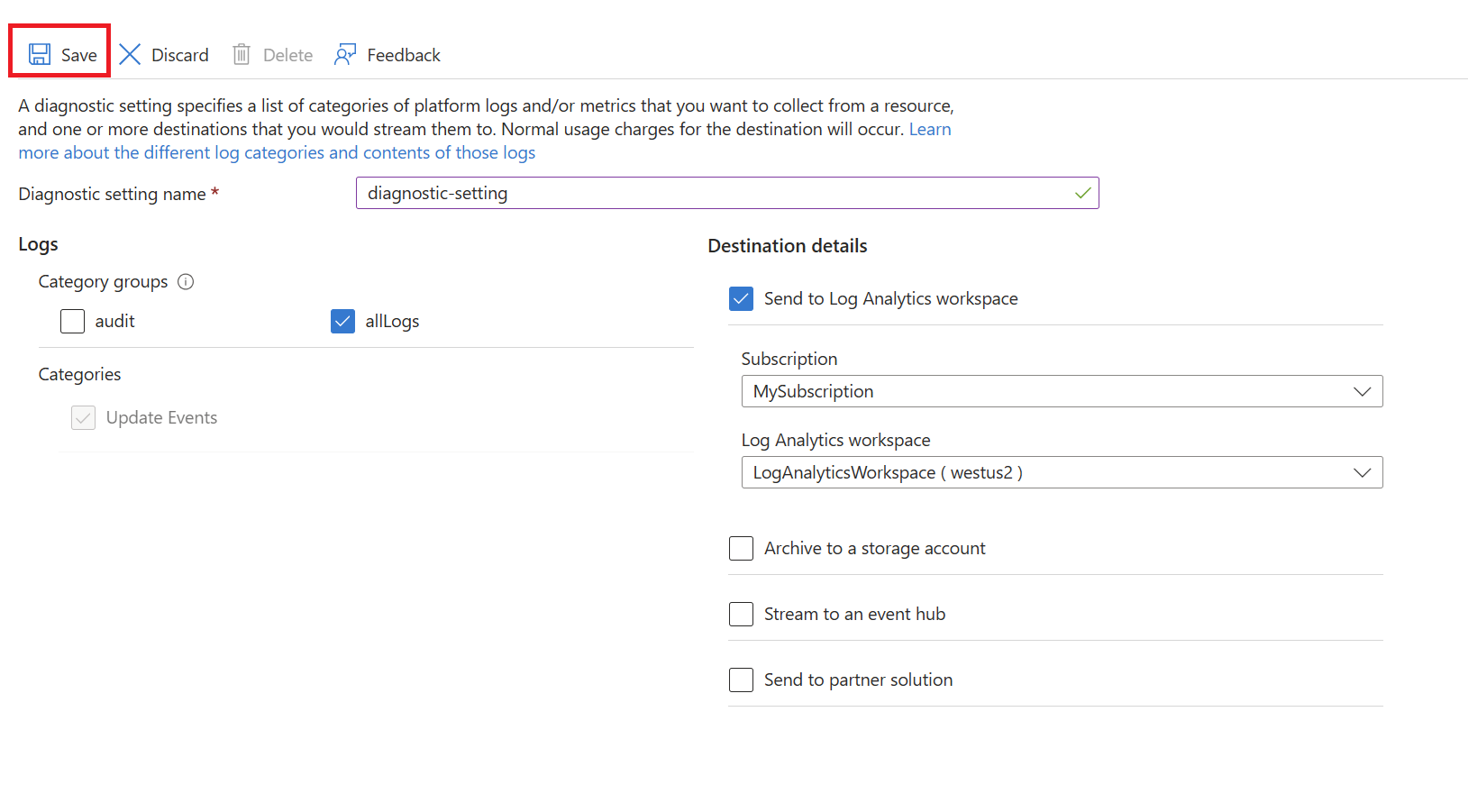1468x812 pixels.
Task: Click the Feedback toolbar label
Action: pos(404,55)
